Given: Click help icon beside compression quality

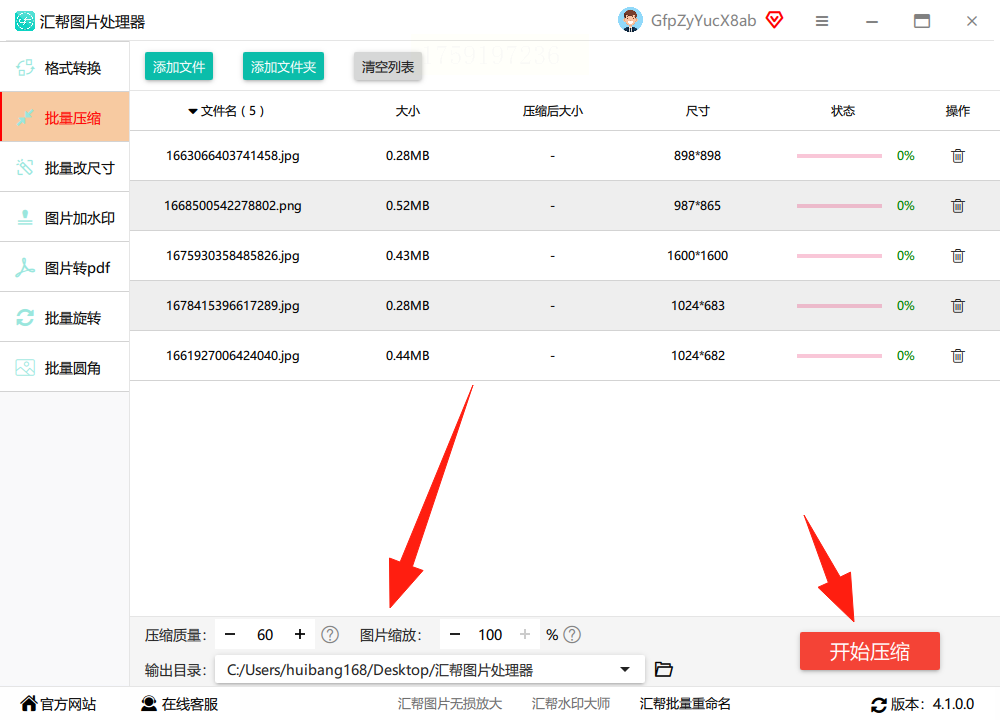Looking at the screenshot, I should click(330, 635).
